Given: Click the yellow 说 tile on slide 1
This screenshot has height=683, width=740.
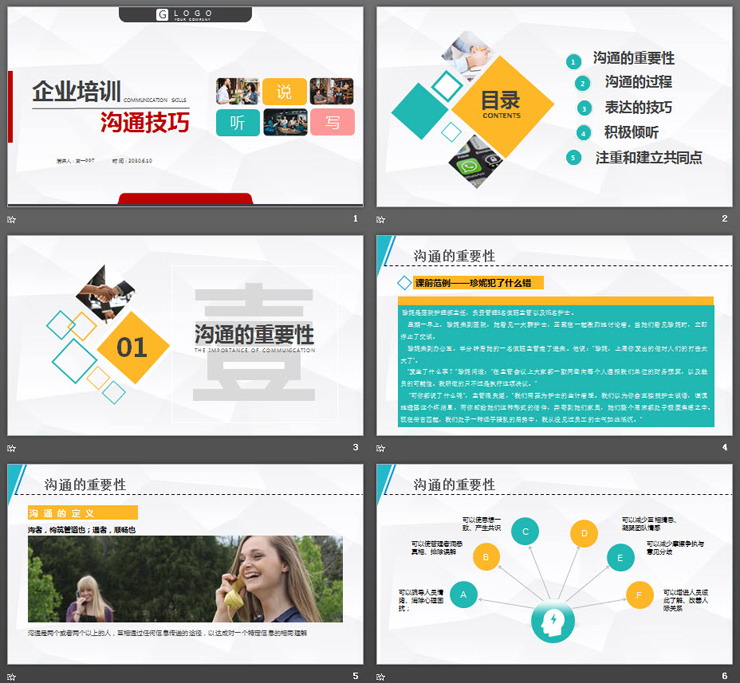Looking at the screenshot, I should point(284,92).
